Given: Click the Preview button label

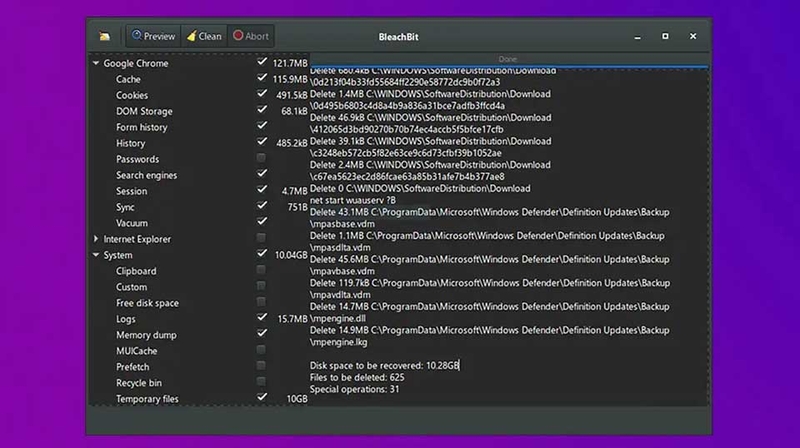Looking at the screenshot, I should pyautogui.click(x=159, y=36).
